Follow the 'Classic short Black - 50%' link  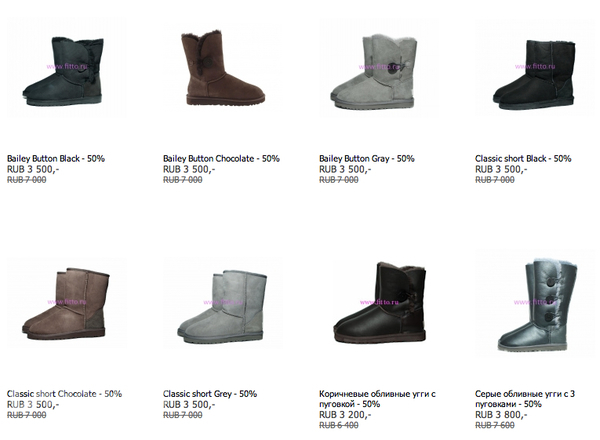[523, 158]
